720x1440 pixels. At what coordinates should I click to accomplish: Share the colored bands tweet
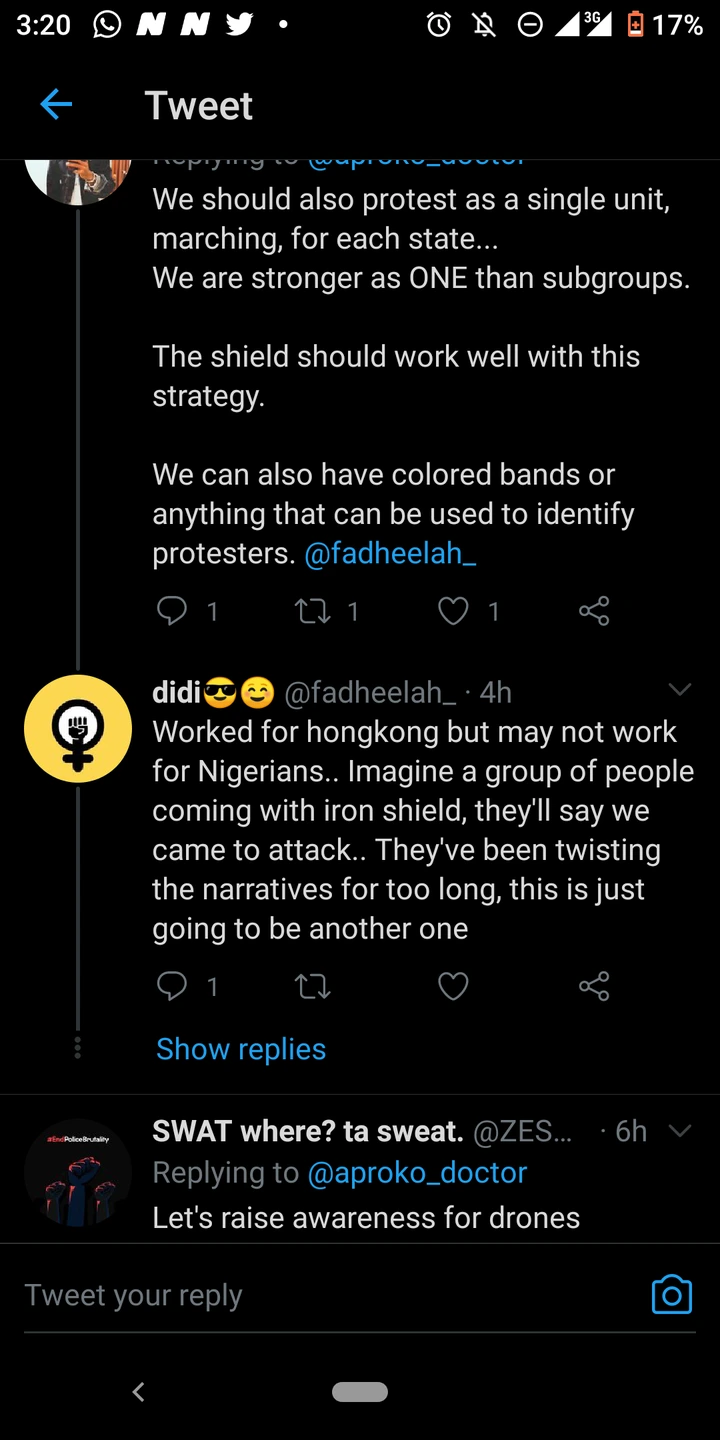[x=594, y=610]
